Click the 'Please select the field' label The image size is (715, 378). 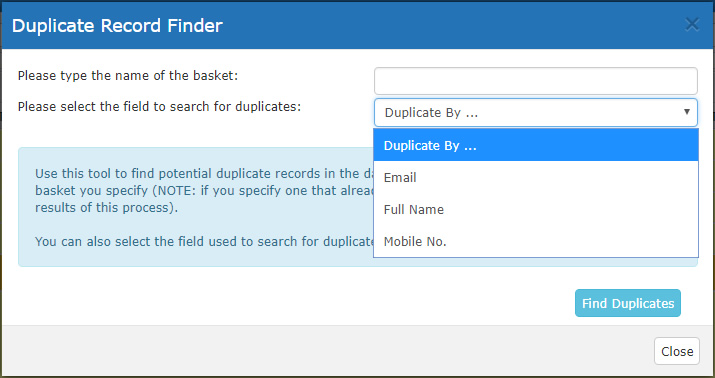point(160,107)
